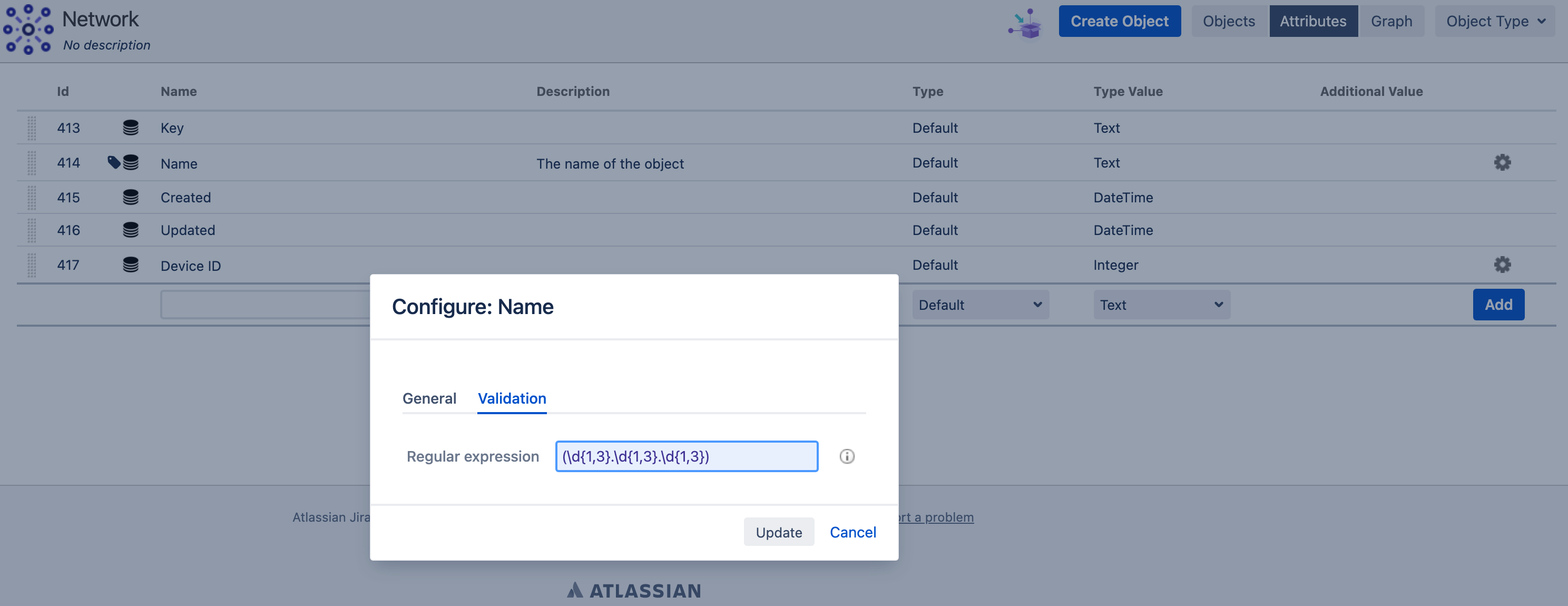Select the Validation tab
The width and height of the screenshot is (1568, 606).
(511, 398)
